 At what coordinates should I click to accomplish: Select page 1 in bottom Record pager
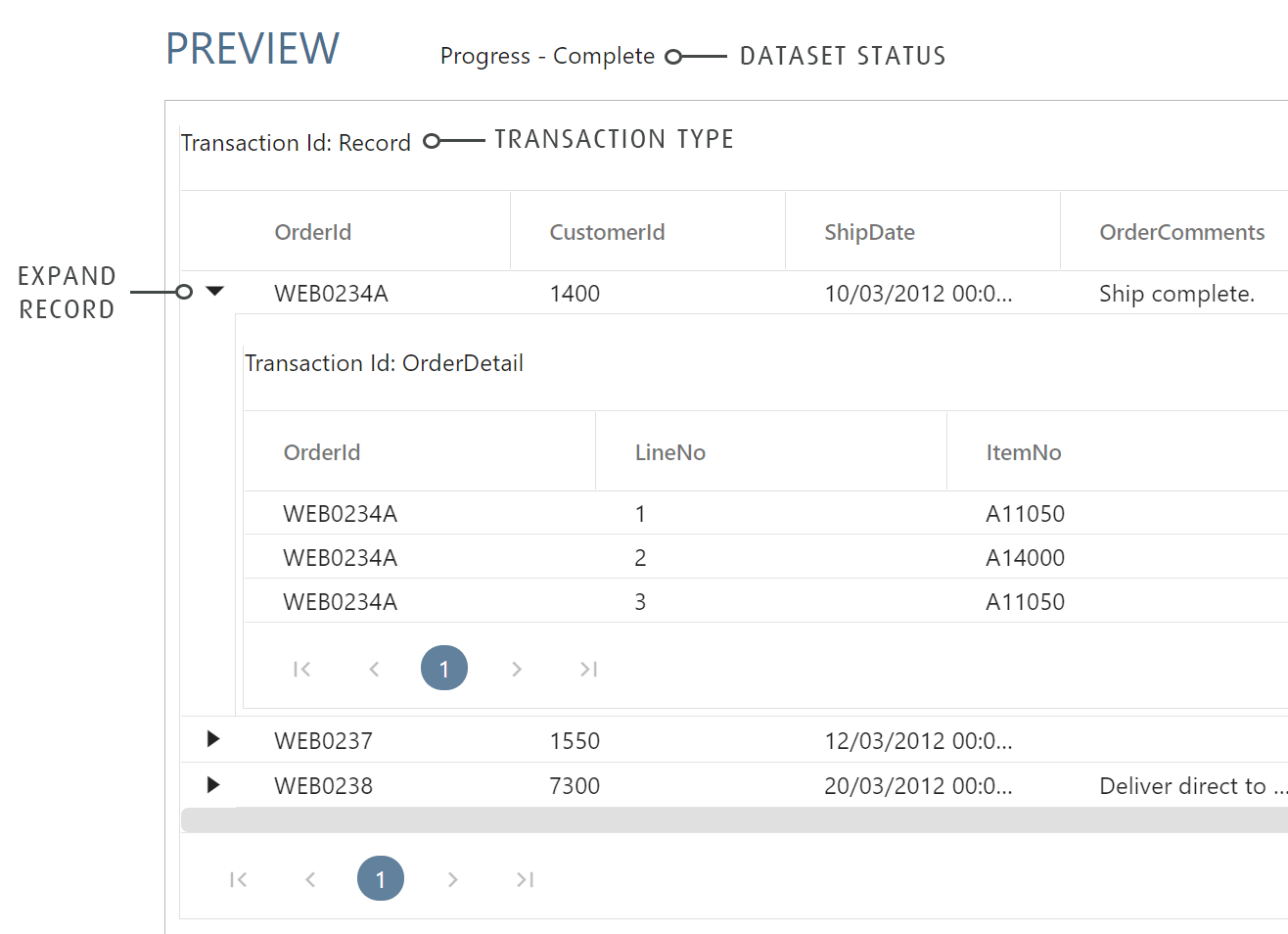[381, 879]
